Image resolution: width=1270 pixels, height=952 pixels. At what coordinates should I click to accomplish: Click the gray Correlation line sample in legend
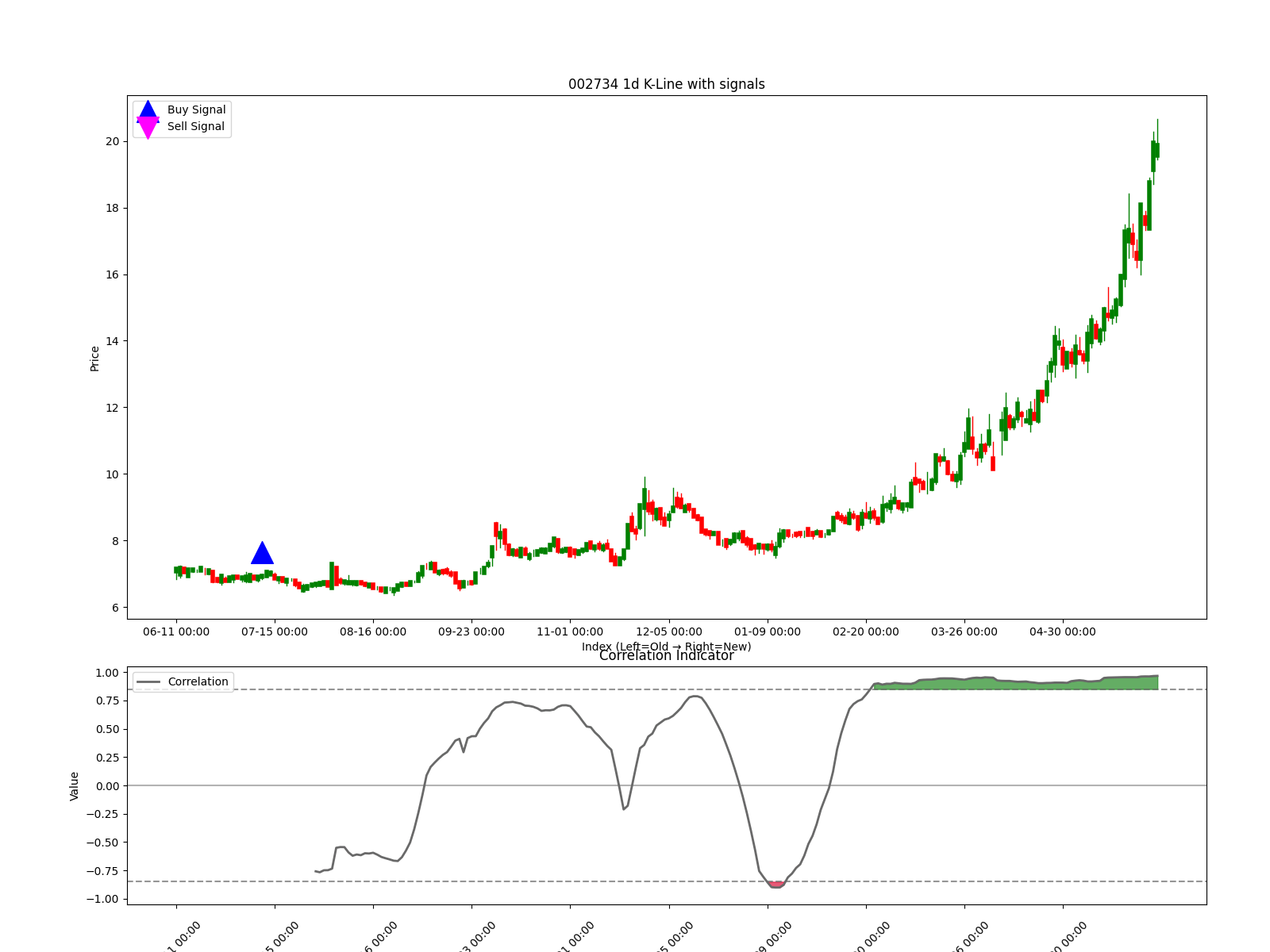pos(148,681)
